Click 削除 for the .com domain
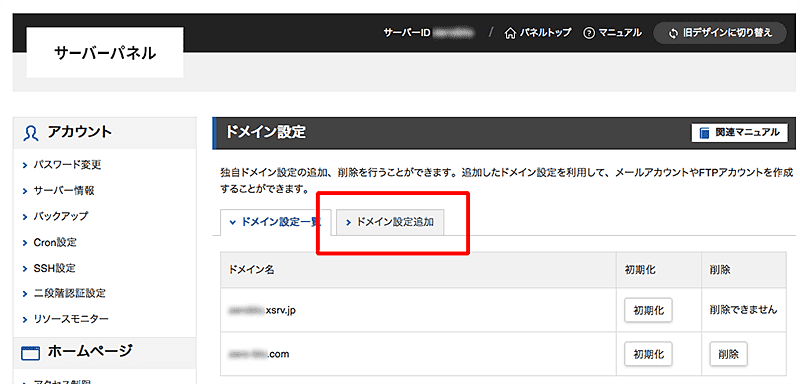Screen dimensions: 800x384 pyautogui.click(x=729, y=353)
